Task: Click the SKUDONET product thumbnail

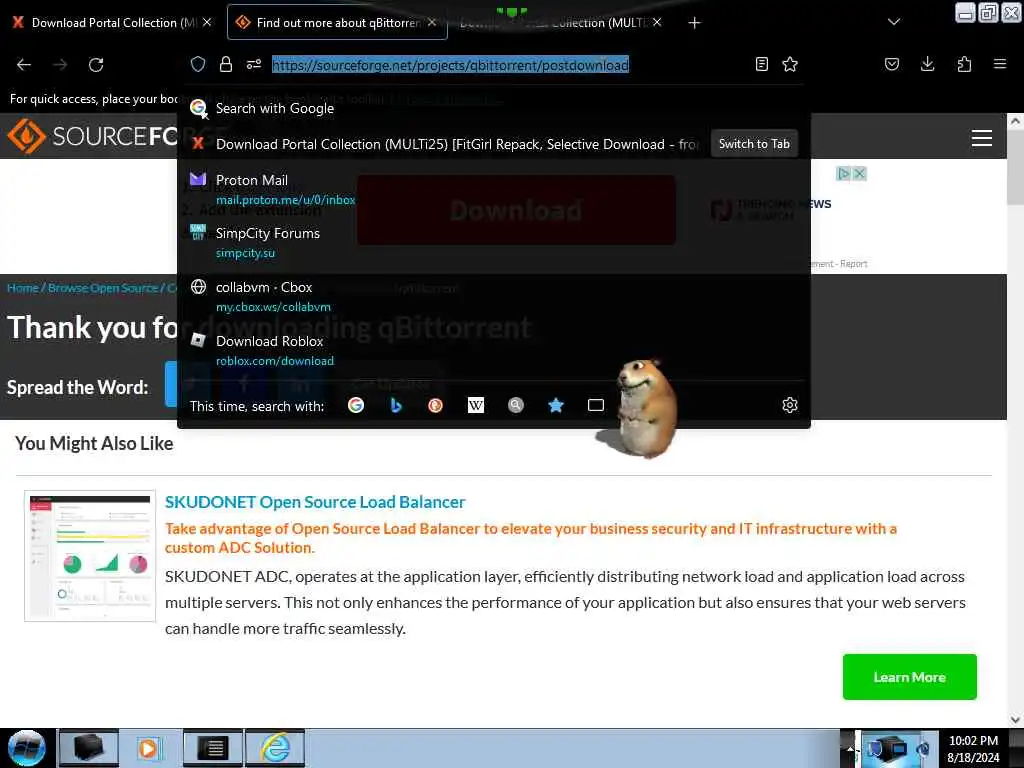Action: (x=90, y=556)
